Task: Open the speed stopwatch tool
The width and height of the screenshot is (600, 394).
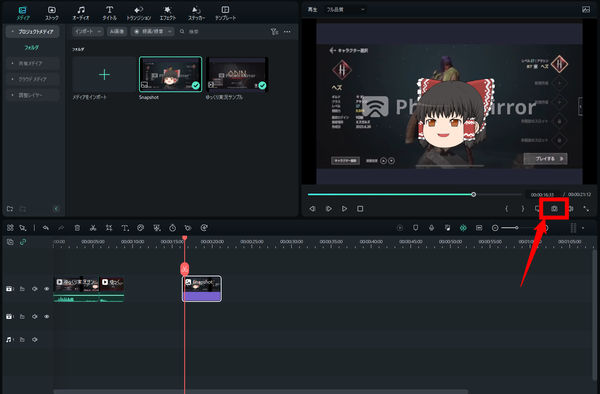Action: (173, 228)
